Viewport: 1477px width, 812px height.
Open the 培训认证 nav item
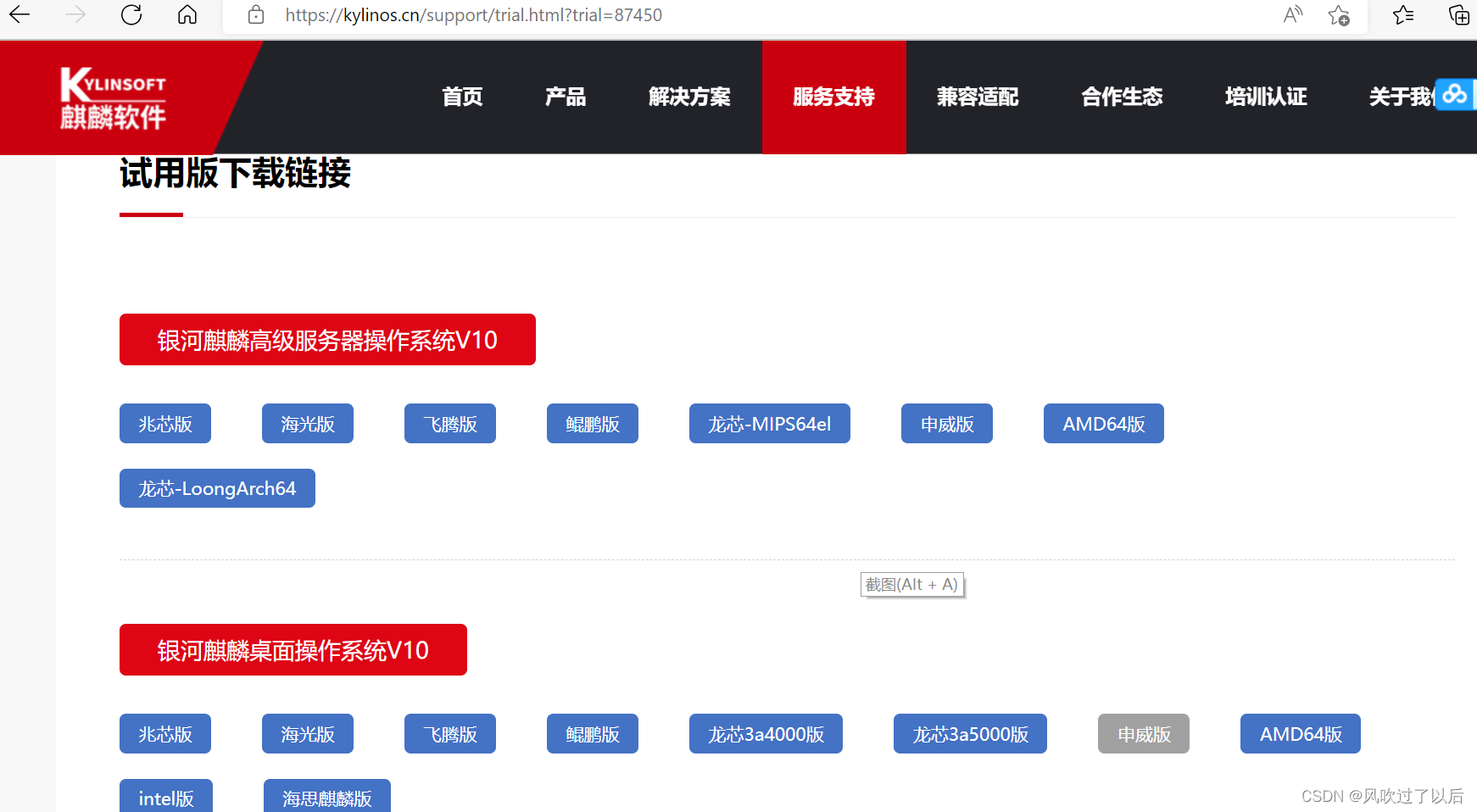1266,97
